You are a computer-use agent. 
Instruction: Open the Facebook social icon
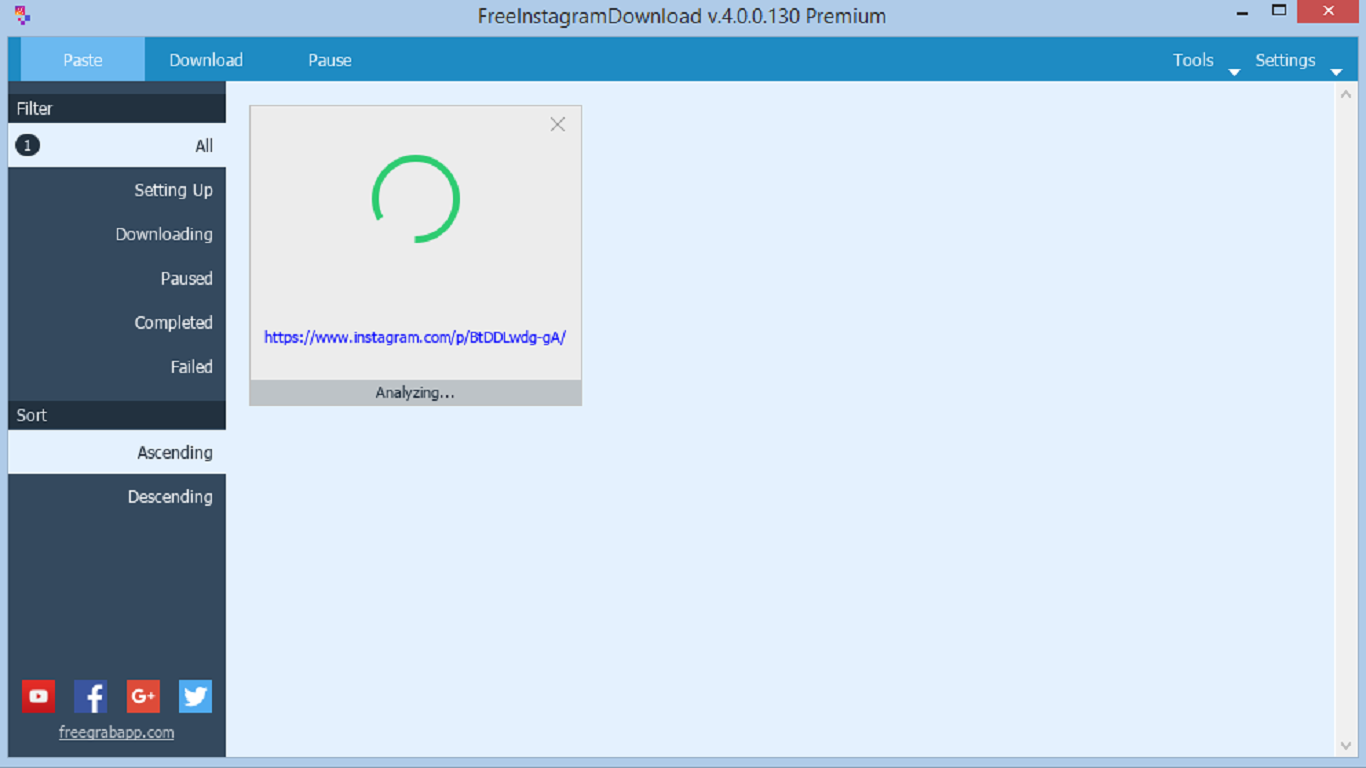(x=91, y=696)
